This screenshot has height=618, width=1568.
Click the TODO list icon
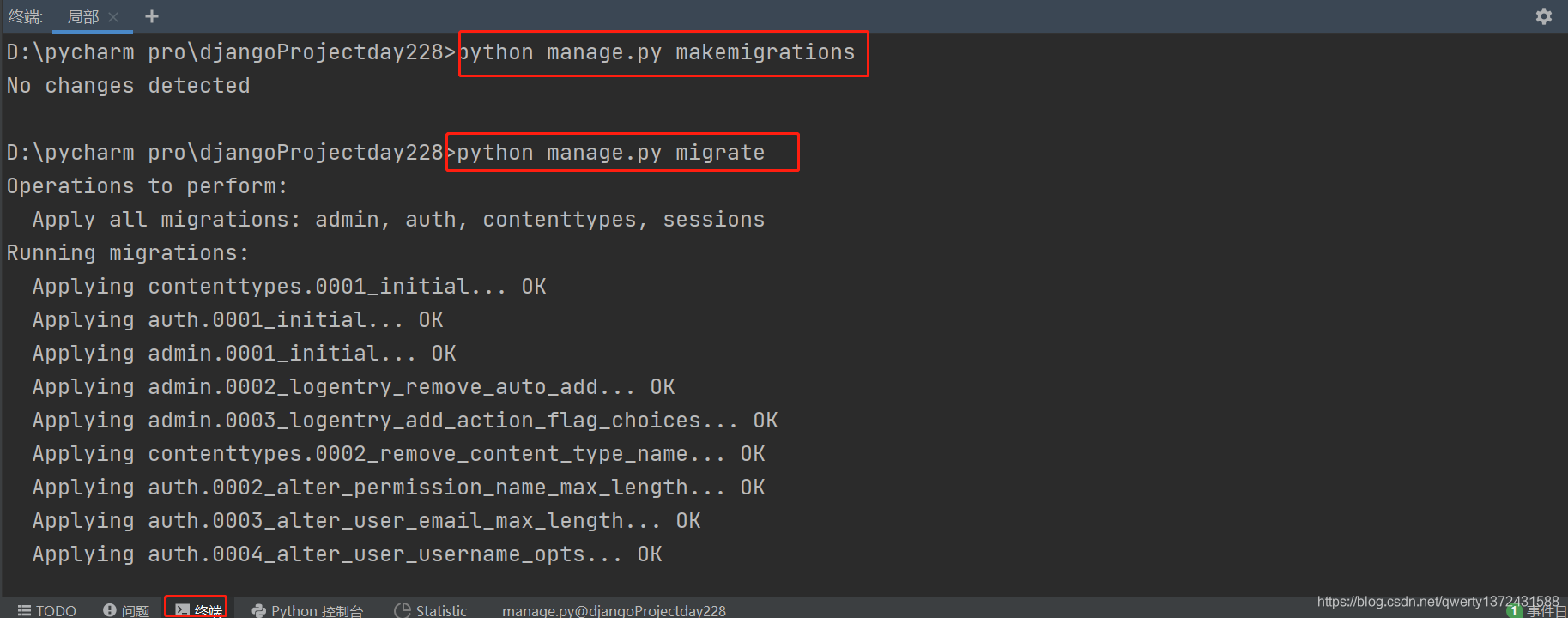pyautogui.click(x=24, y=609)
